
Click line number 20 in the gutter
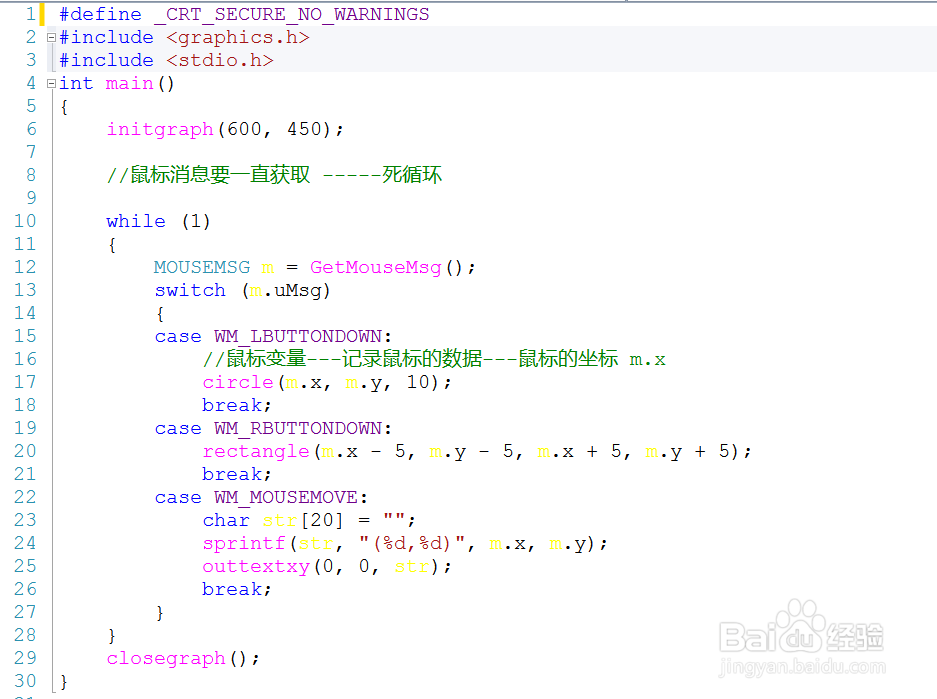click(x=25, y=451)
